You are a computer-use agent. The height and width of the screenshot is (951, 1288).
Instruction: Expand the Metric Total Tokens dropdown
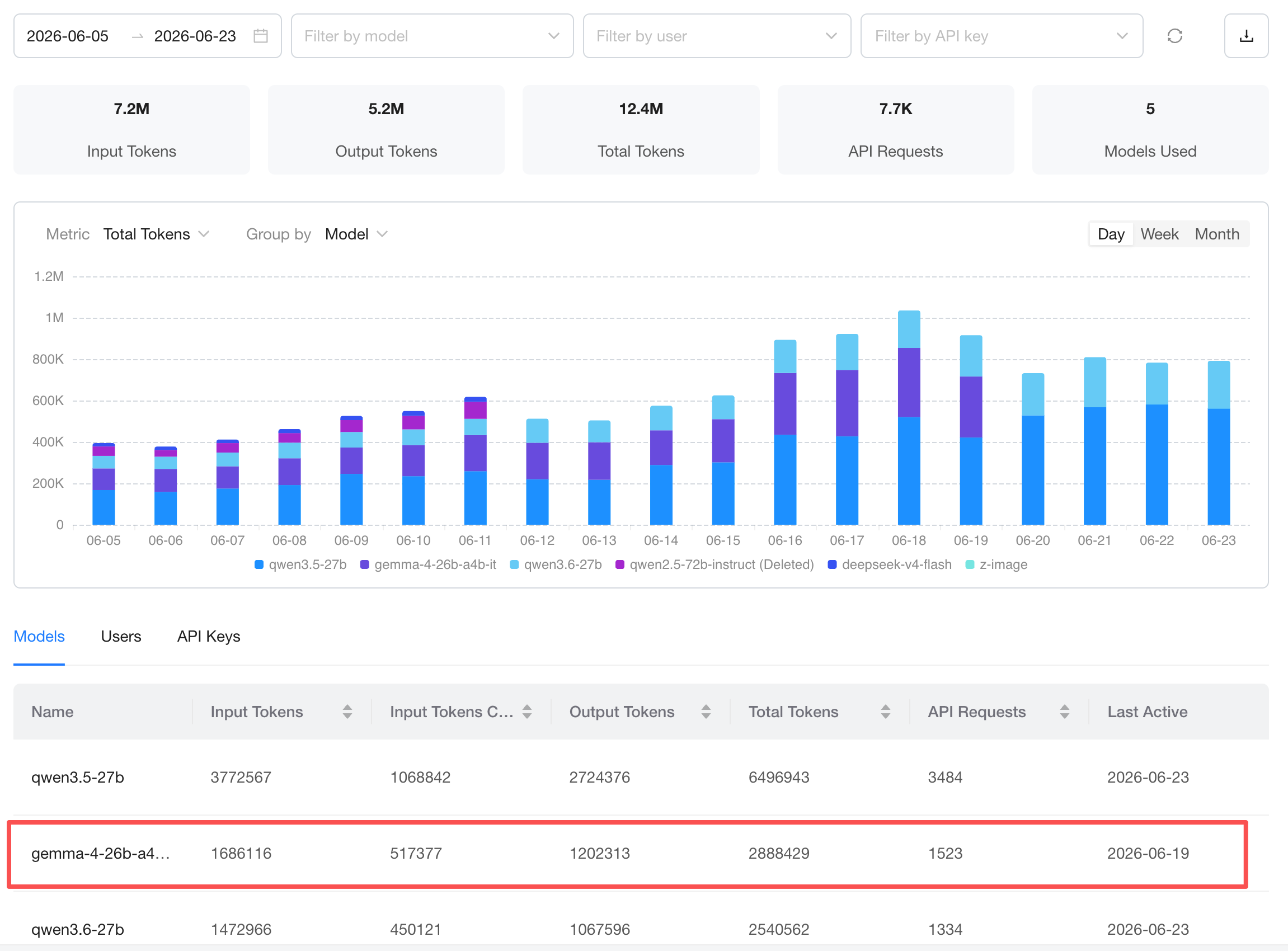(156, 234)
